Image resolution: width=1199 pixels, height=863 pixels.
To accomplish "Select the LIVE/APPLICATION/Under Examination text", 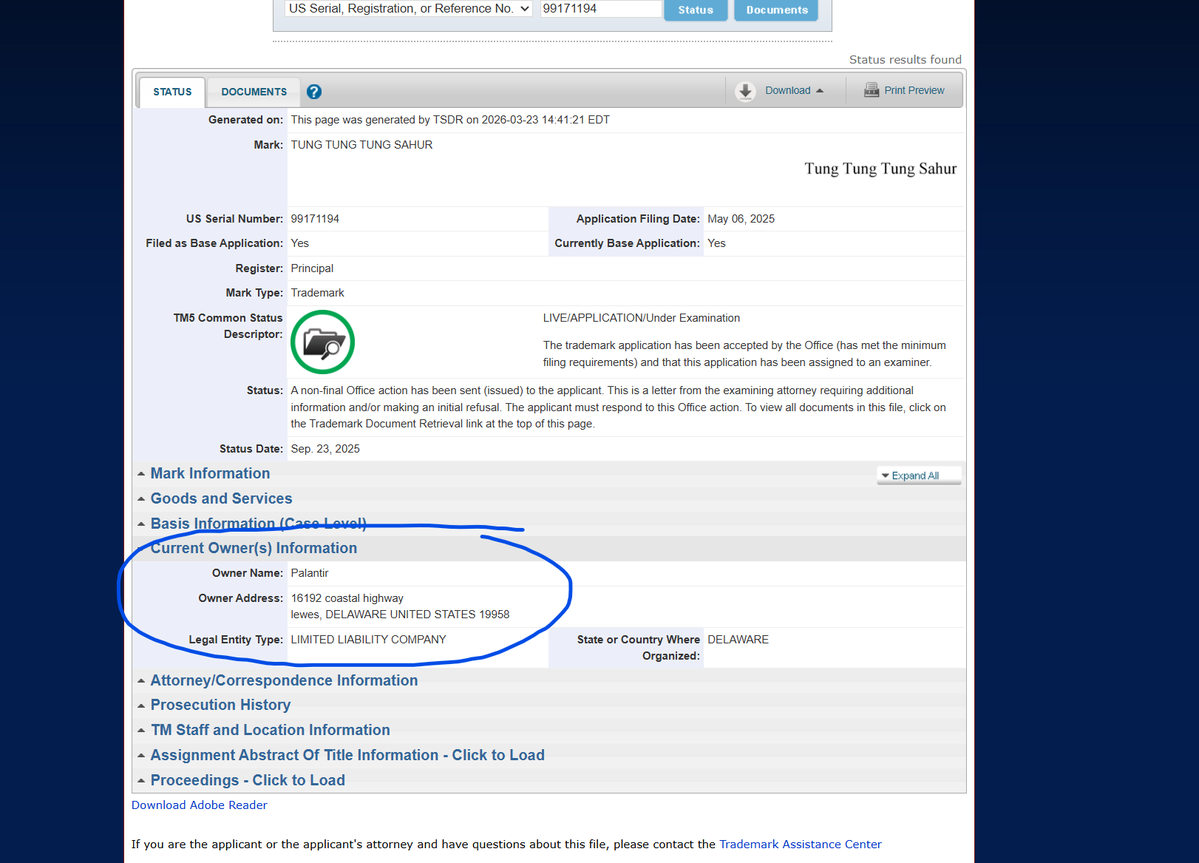I will (x=642, y=318).
